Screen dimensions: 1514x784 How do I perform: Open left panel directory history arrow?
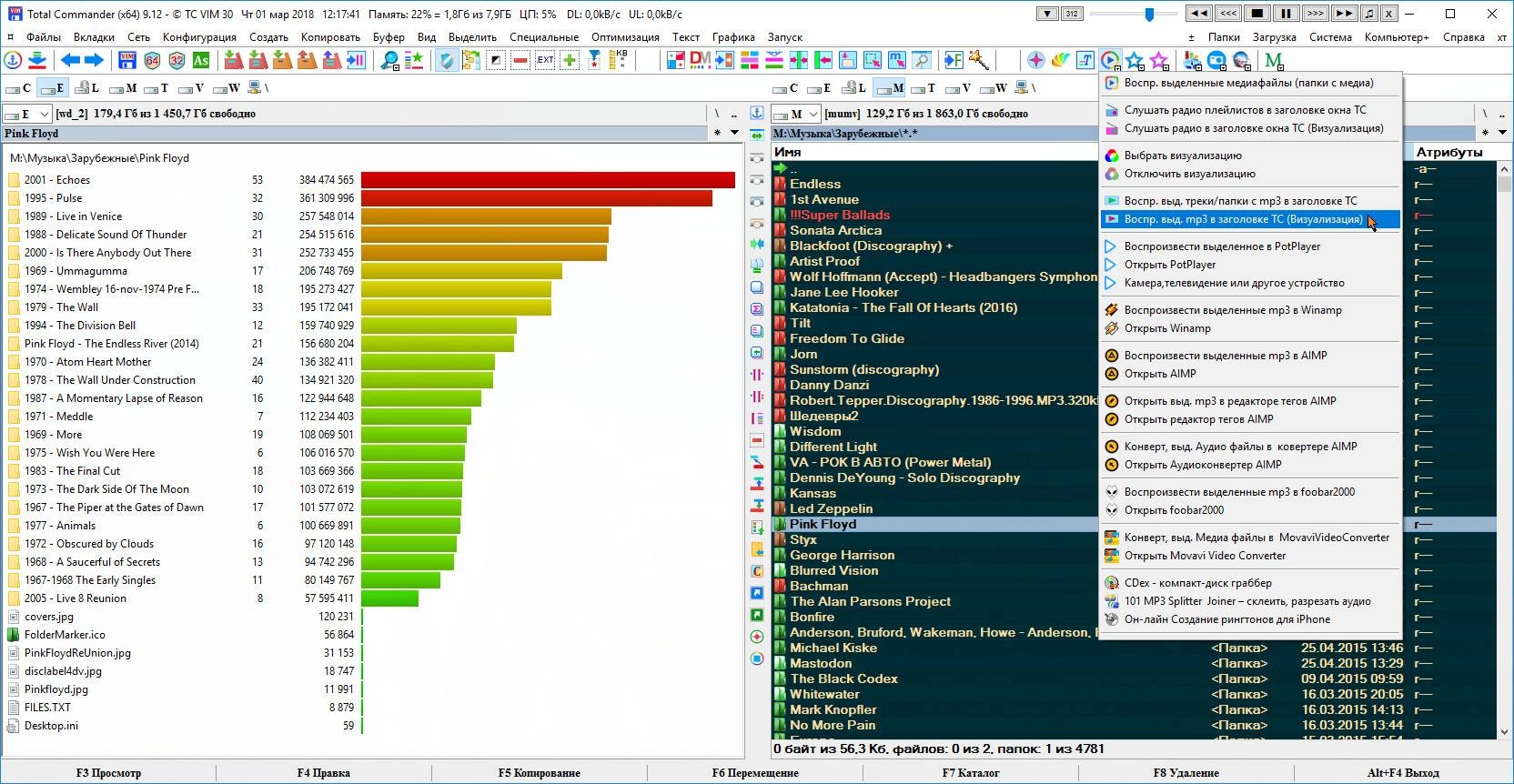(734, 133)
